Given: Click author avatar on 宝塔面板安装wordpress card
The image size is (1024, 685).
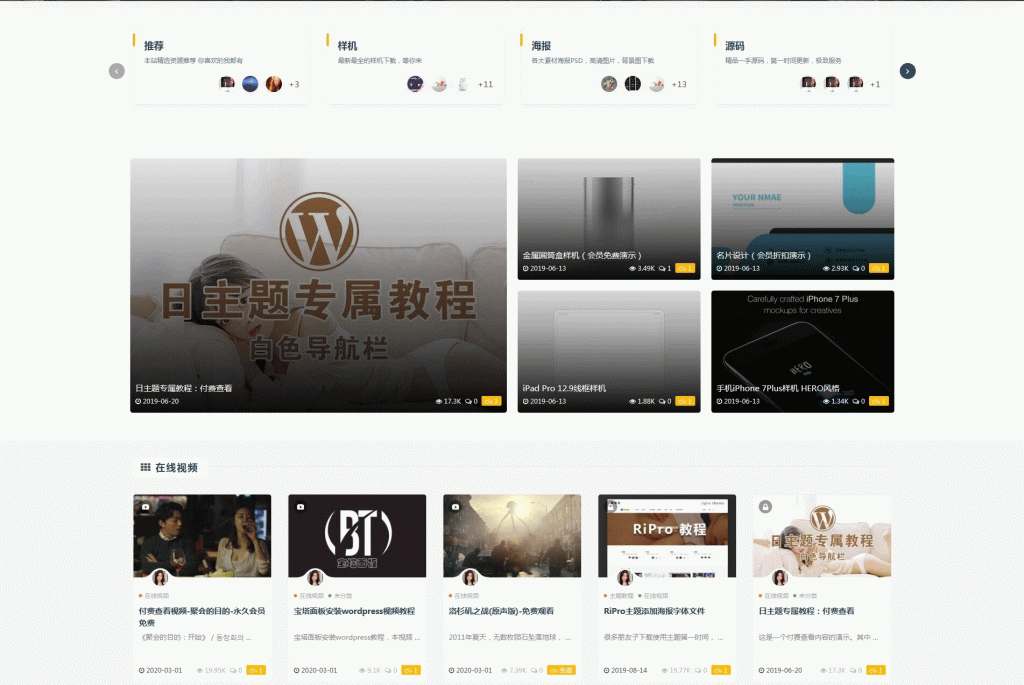Looking at the screenshot, I should 315,577.
